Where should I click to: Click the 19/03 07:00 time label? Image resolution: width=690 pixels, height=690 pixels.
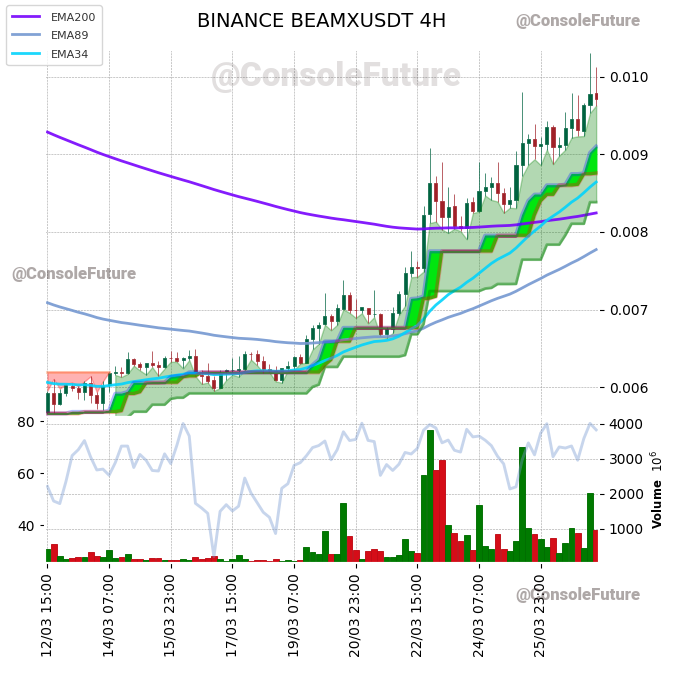tap(294, 616)
